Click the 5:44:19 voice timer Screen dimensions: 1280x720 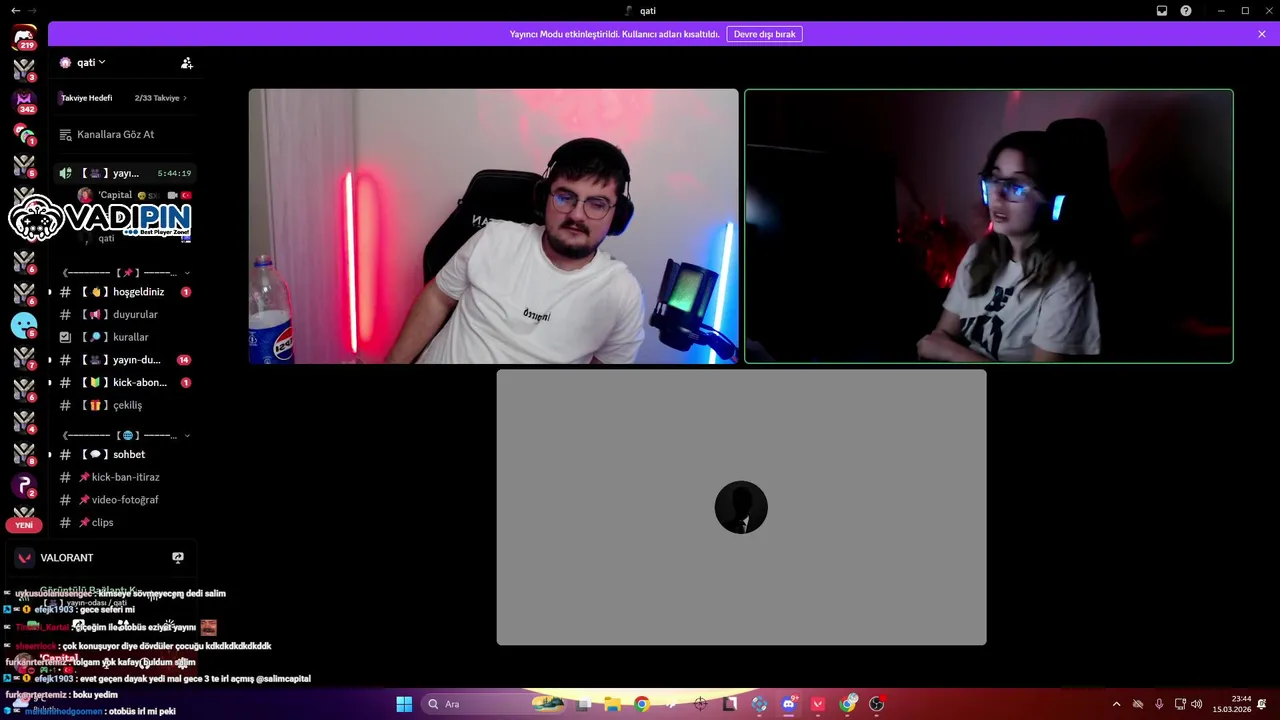point(174,173)
